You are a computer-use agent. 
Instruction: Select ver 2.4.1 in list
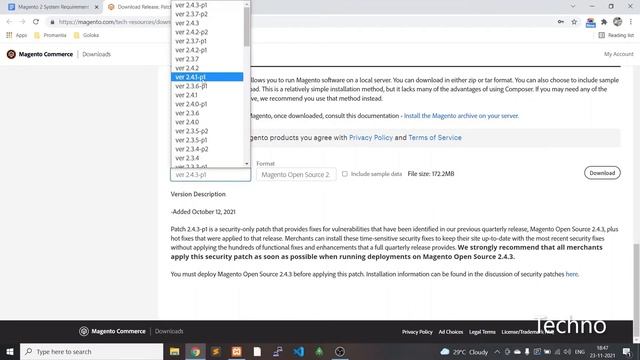207,95
